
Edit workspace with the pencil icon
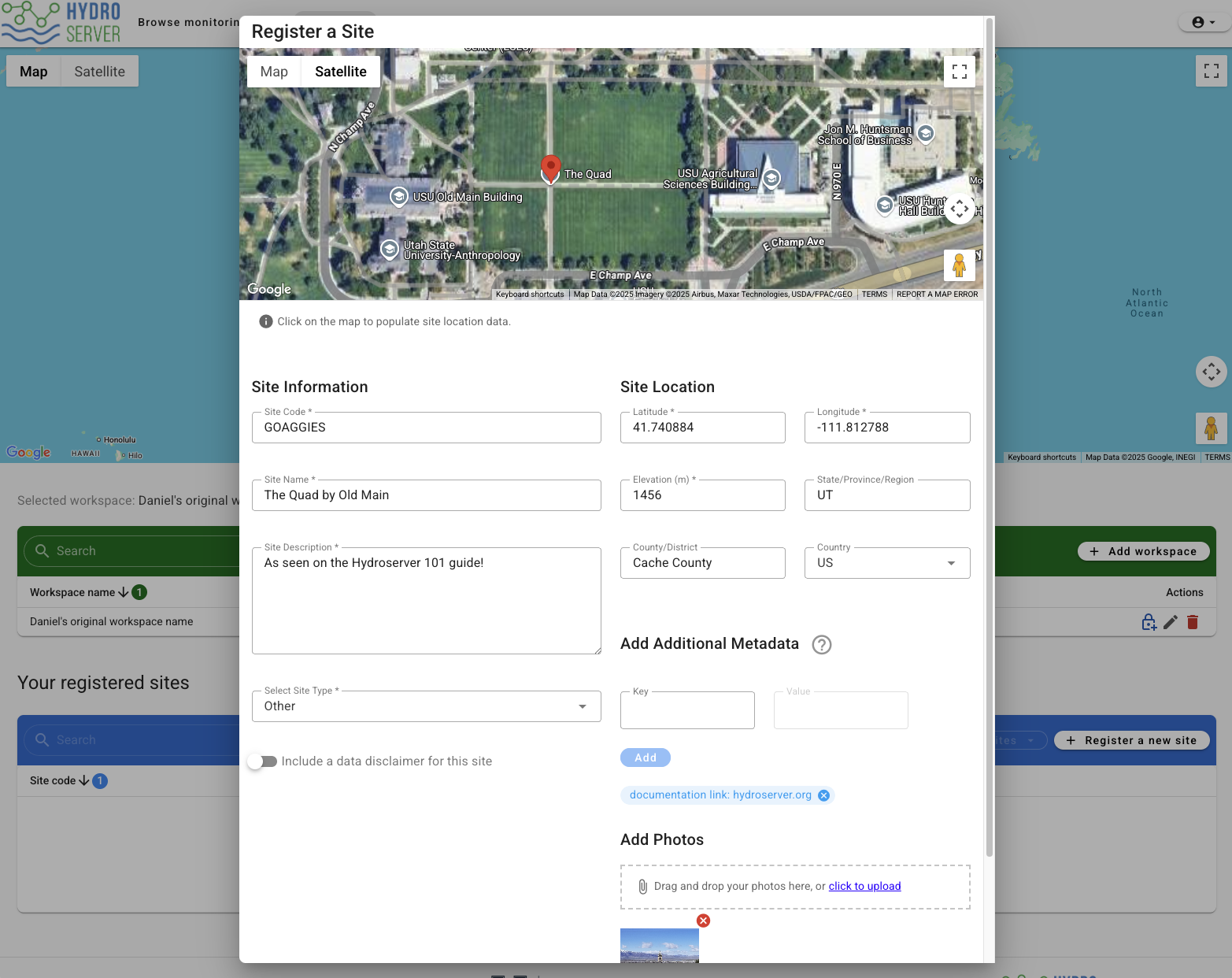[x=1171, y=622]
